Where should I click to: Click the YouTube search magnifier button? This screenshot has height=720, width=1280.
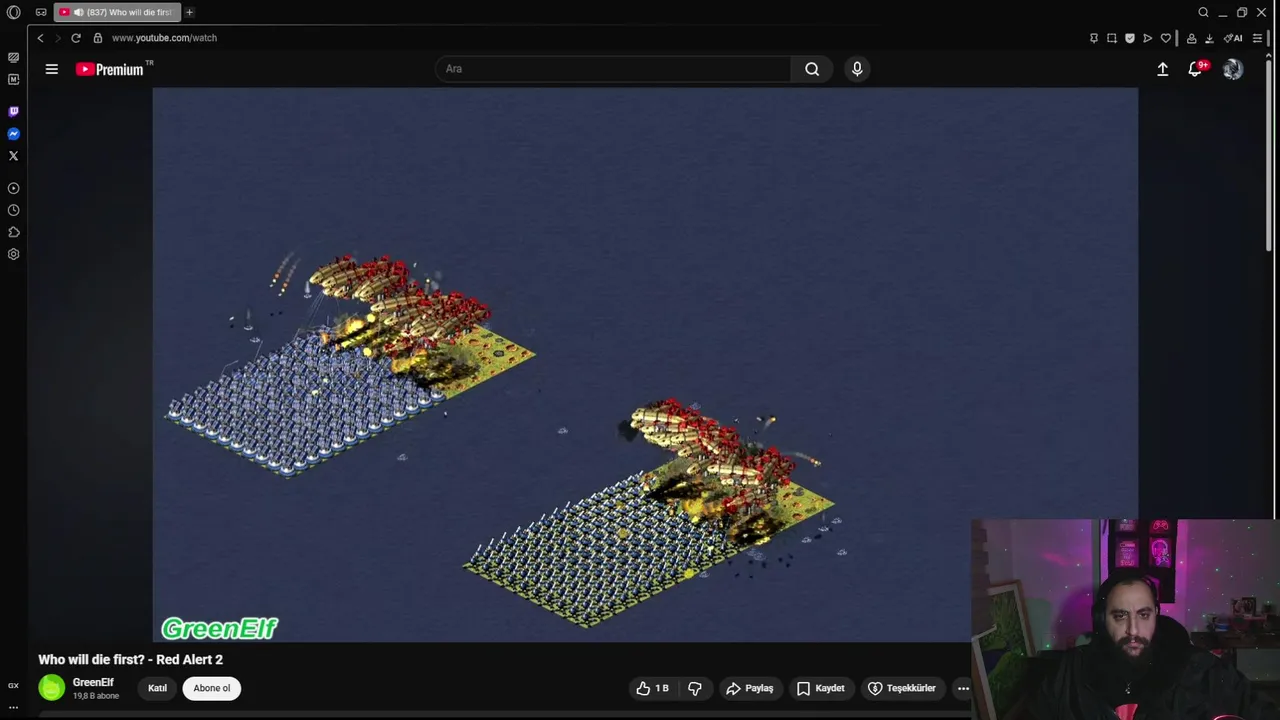click(812, 69)
